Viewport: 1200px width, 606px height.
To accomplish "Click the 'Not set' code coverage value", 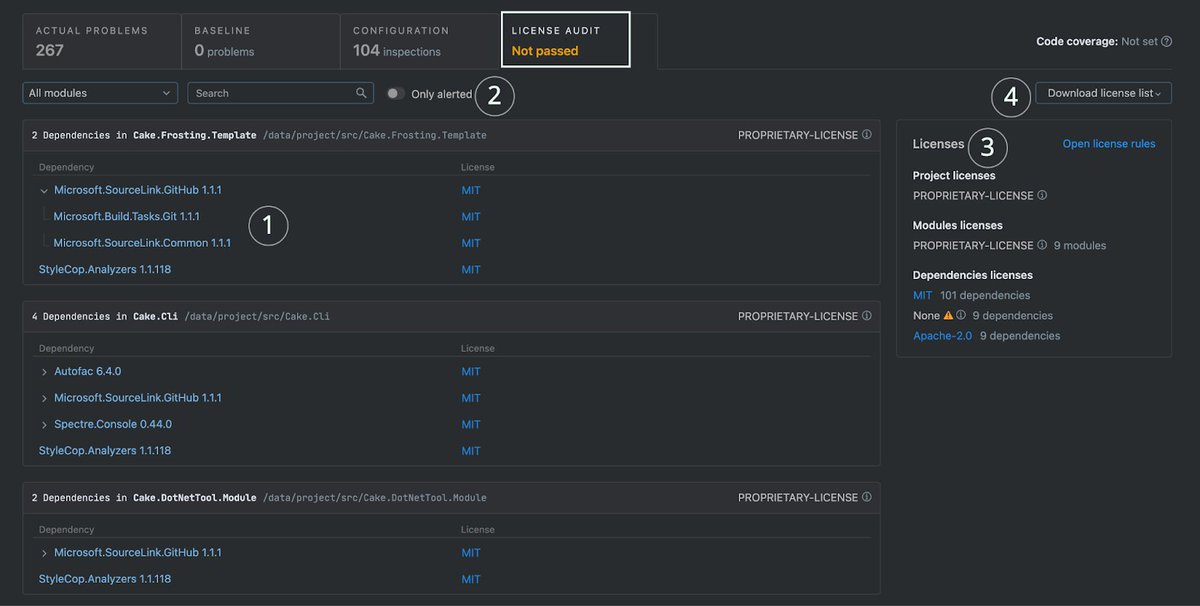I will [1139, 42].
